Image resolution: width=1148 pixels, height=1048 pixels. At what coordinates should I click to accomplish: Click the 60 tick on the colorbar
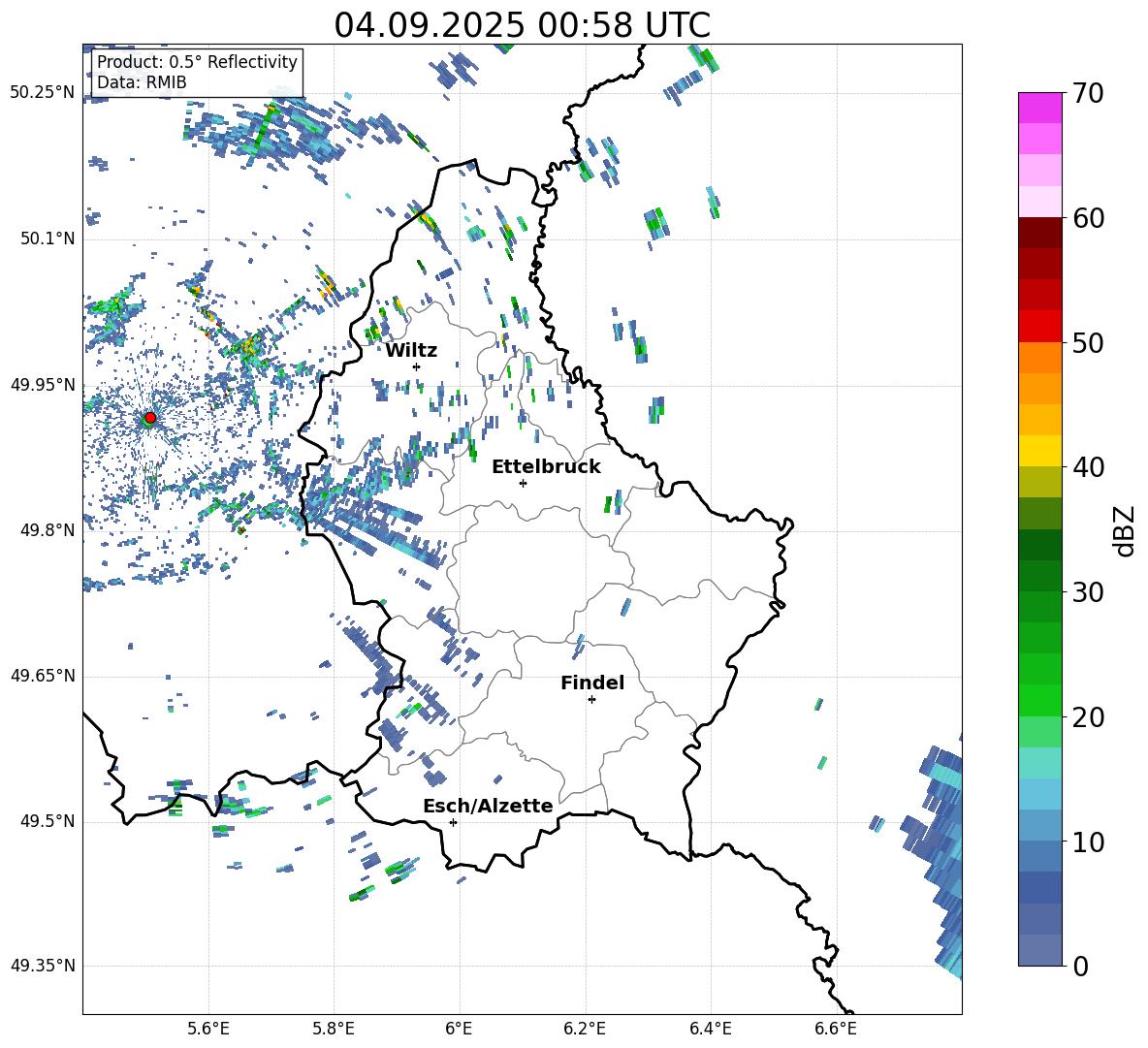[x=1088, y=218]
